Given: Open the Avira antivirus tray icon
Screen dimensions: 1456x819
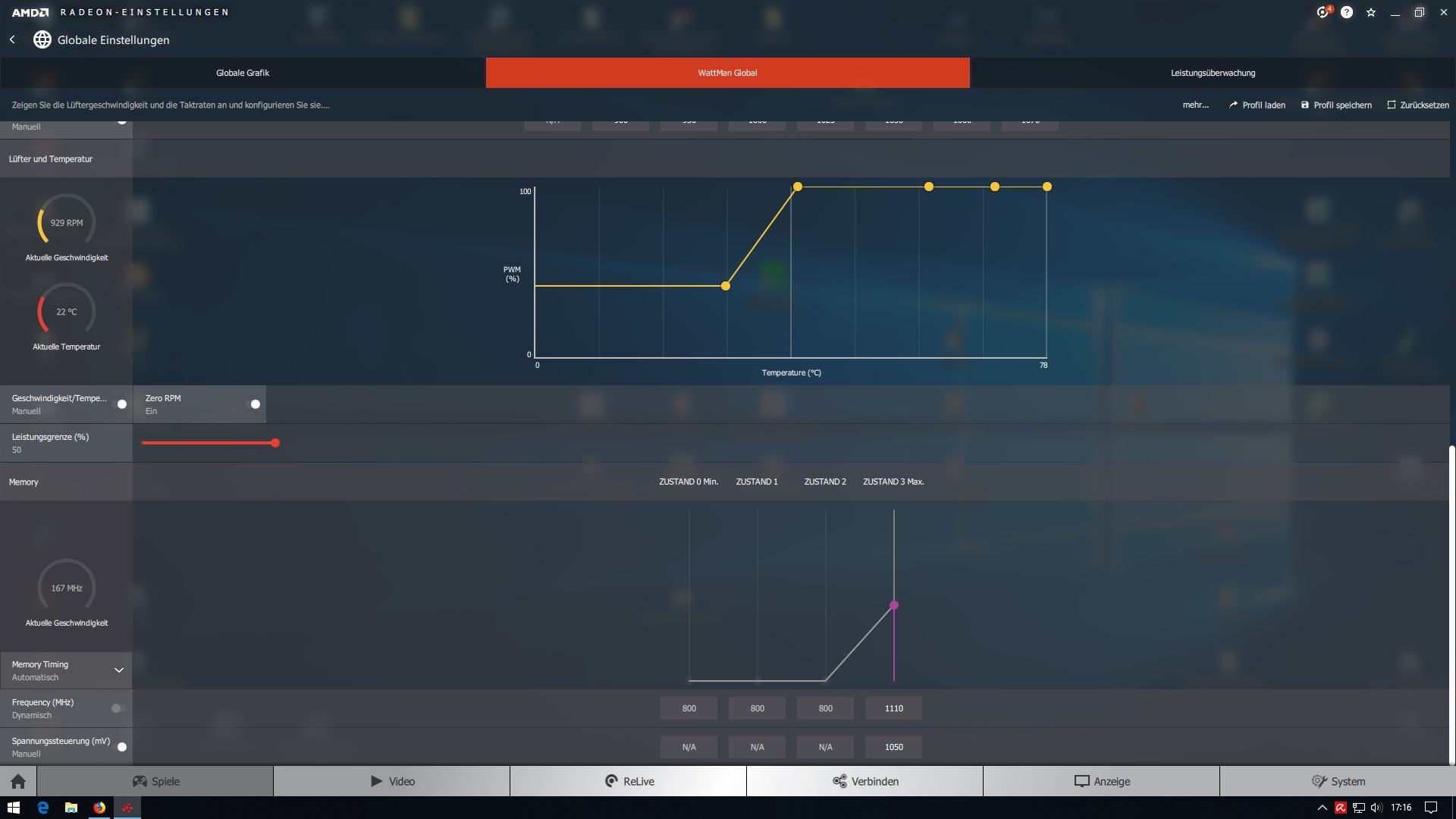Looking at the screenshot, I should (1340, 808).
